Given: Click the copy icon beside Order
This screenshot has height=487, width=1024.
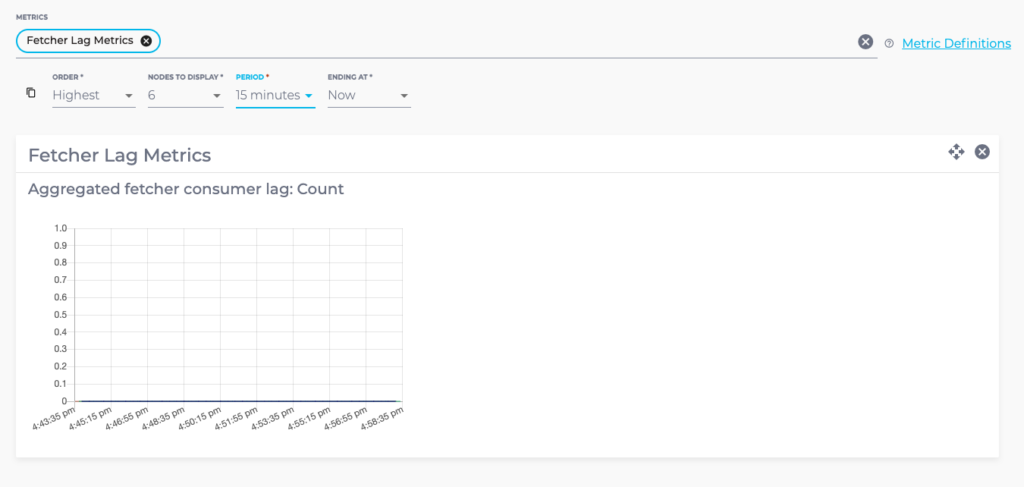Looking at the screenshot, I should pyautogui.click(x=31, y=93).
